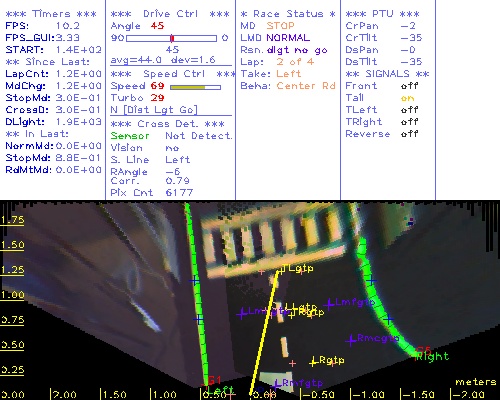The height and width of the screenshot is (400, 500).
Task: Toggle the Front signal off indicator
Action: pos(409,86)
